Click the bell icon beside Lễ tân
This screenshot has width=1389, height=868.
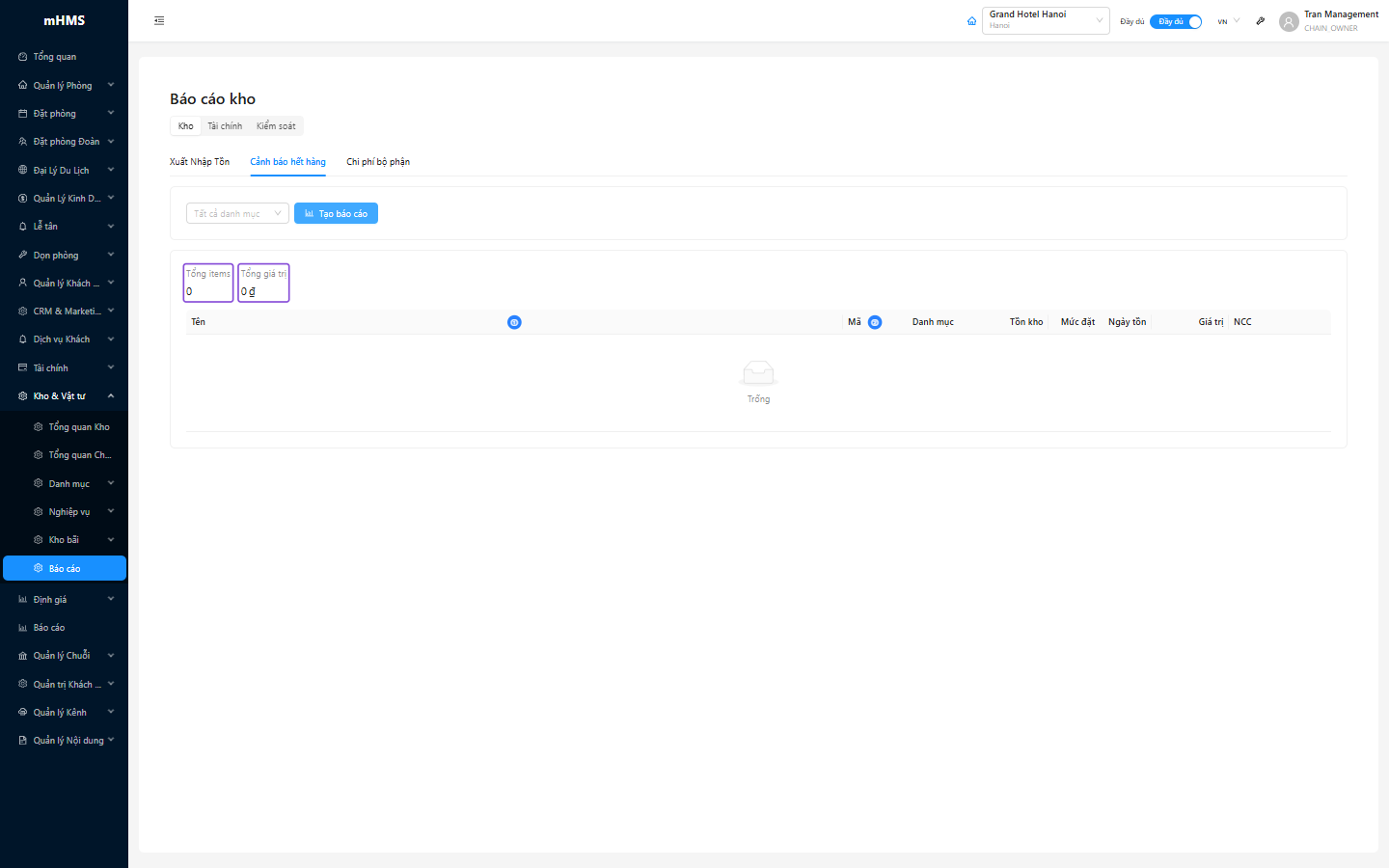tap(23, 227)
